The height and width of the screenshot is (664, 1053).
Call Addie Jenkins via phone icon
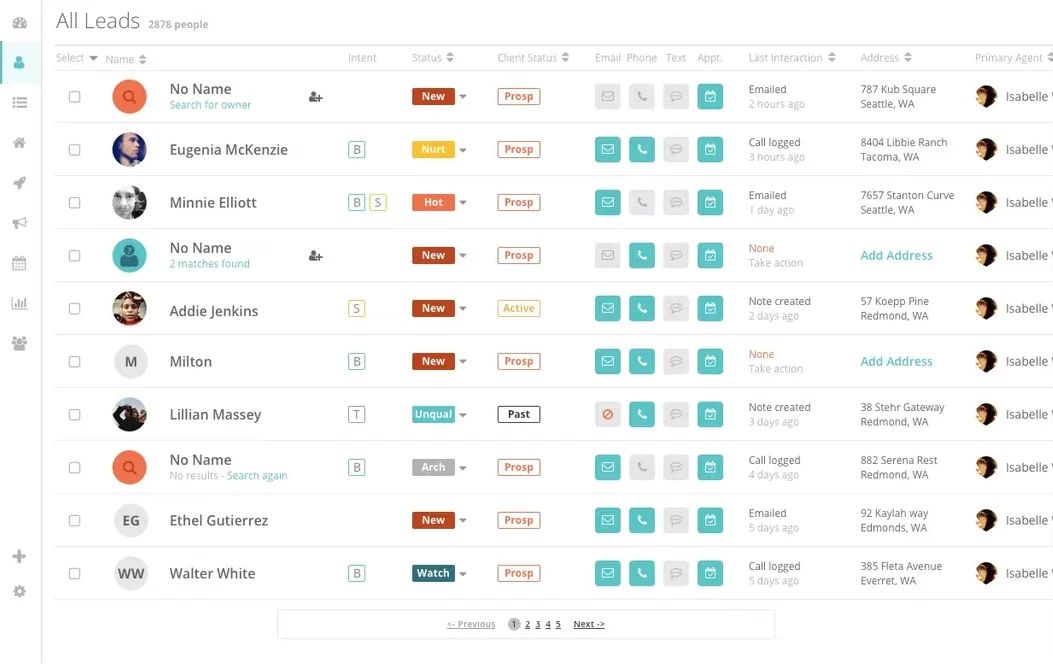(x=642, y=308)
